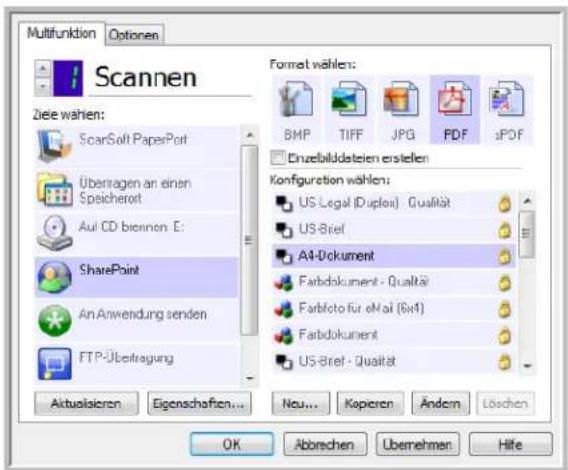Click the Abbrechen button
Viewport: 568px width, 470px height.
coord(325,444)
